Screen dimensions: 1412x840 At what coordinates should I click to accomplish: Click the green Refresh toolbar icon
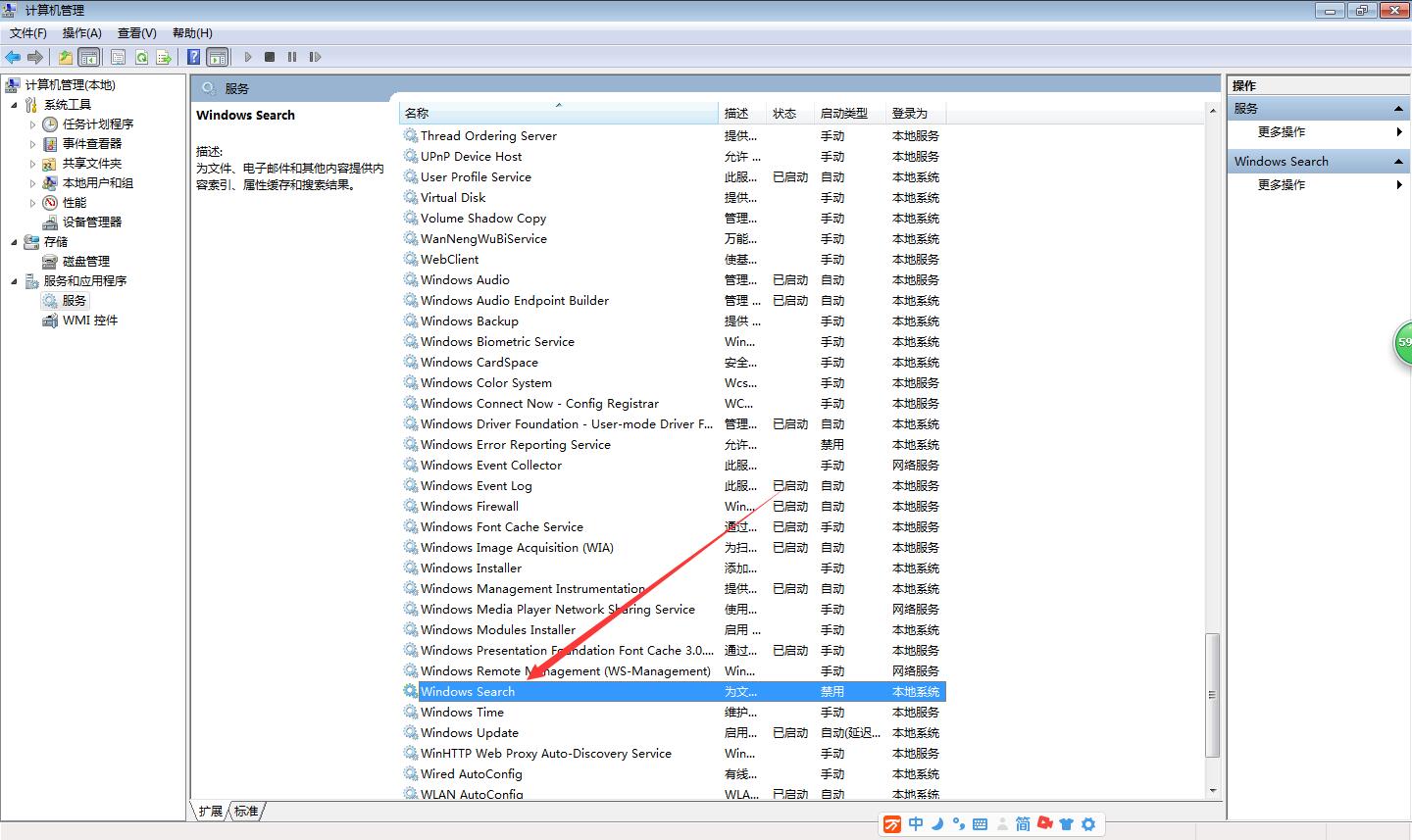coord(141,57)
